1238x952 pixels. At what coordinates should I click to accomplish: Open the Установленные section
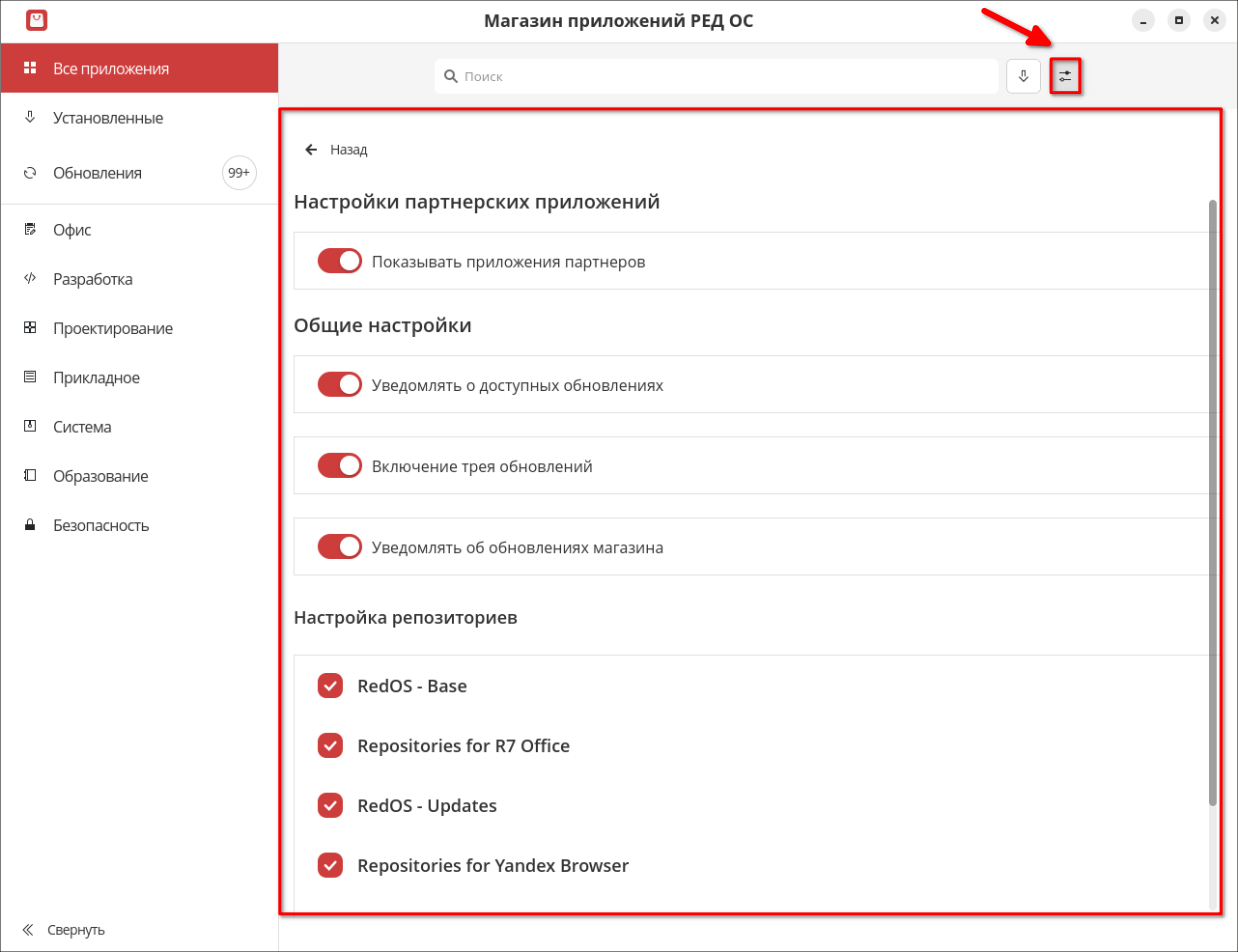tap(107, 118)
